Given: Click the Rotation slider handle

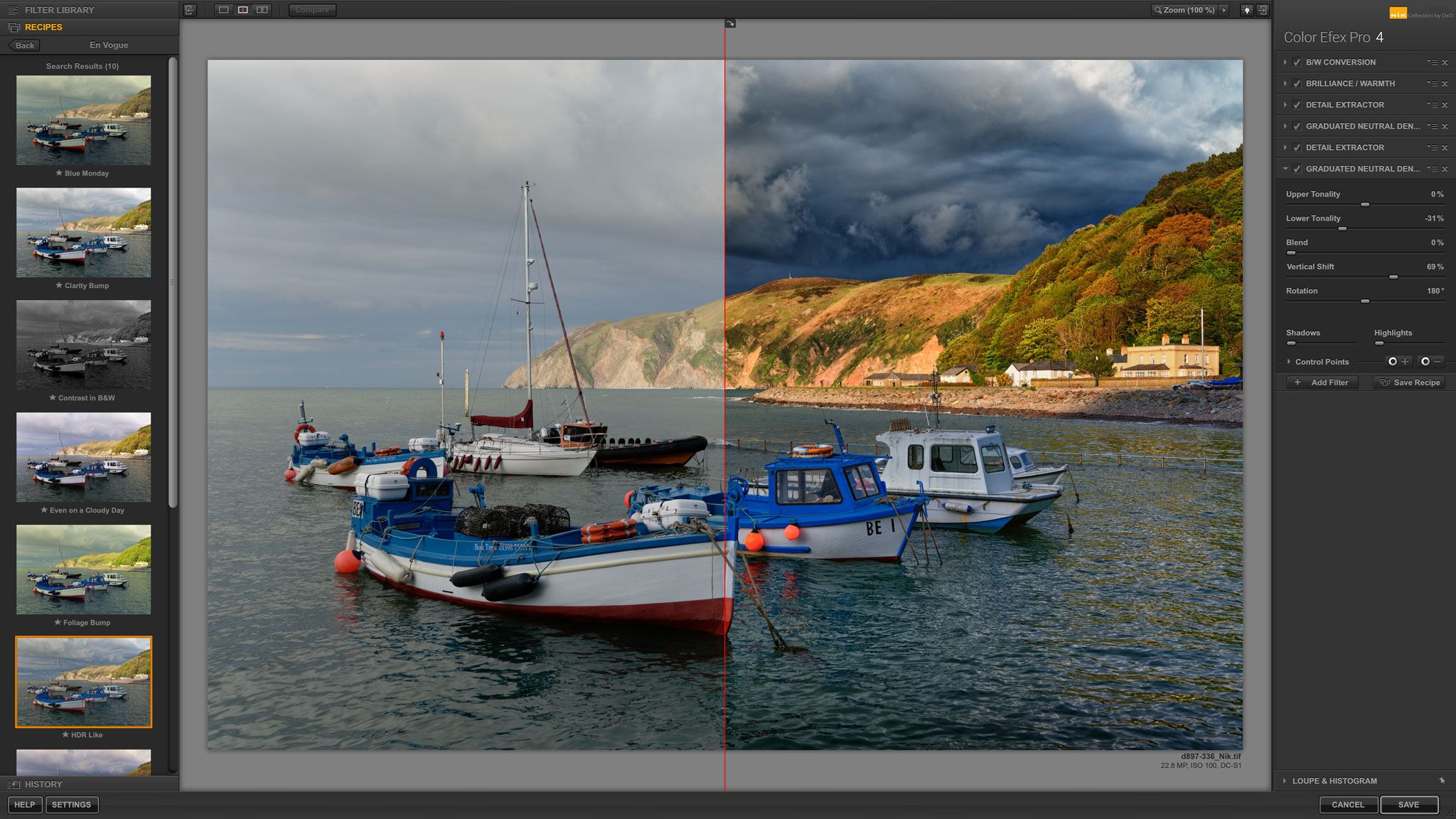Looking at the screenshot, I should coord(1365,301).
